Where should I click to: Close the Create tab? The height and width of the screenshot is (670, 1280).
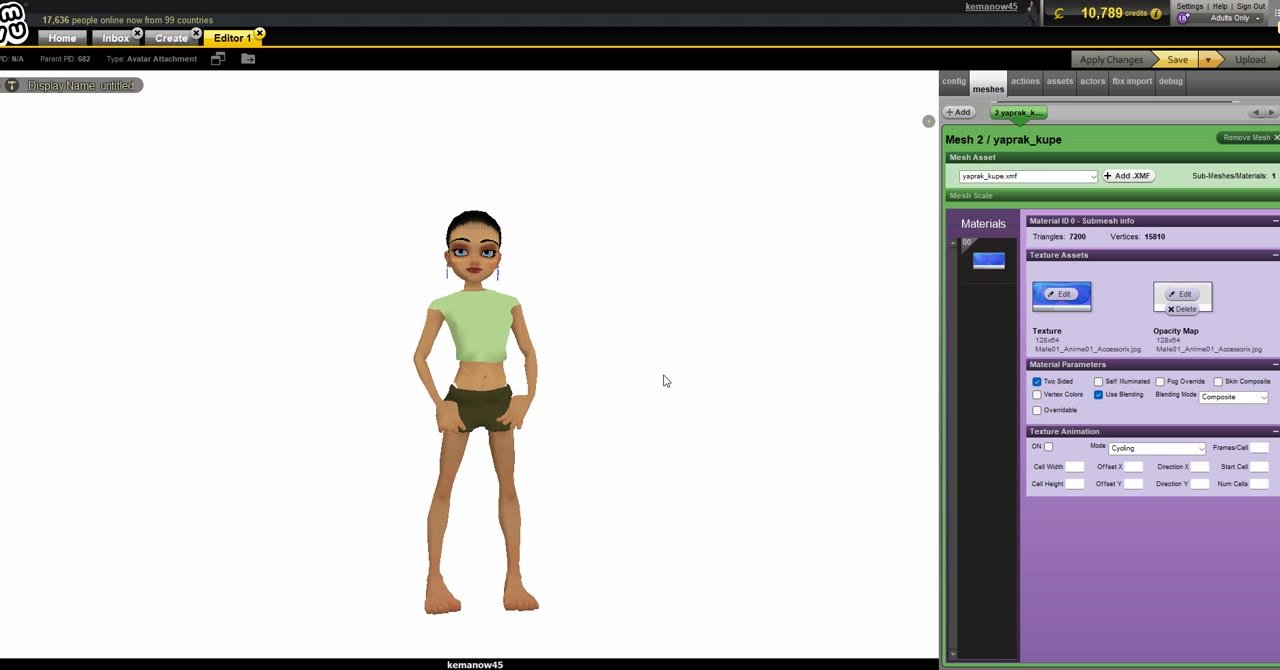[196, 33]
